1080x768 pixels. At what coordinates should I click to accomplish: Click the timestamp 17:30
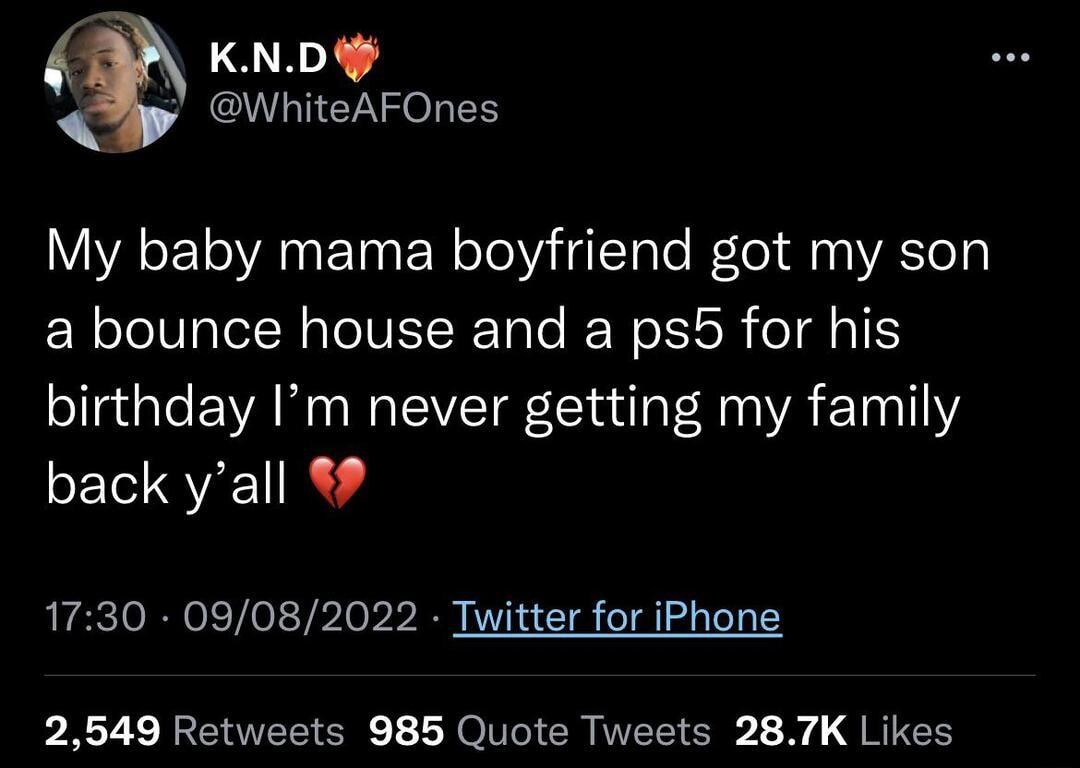[x=94, y=616]
